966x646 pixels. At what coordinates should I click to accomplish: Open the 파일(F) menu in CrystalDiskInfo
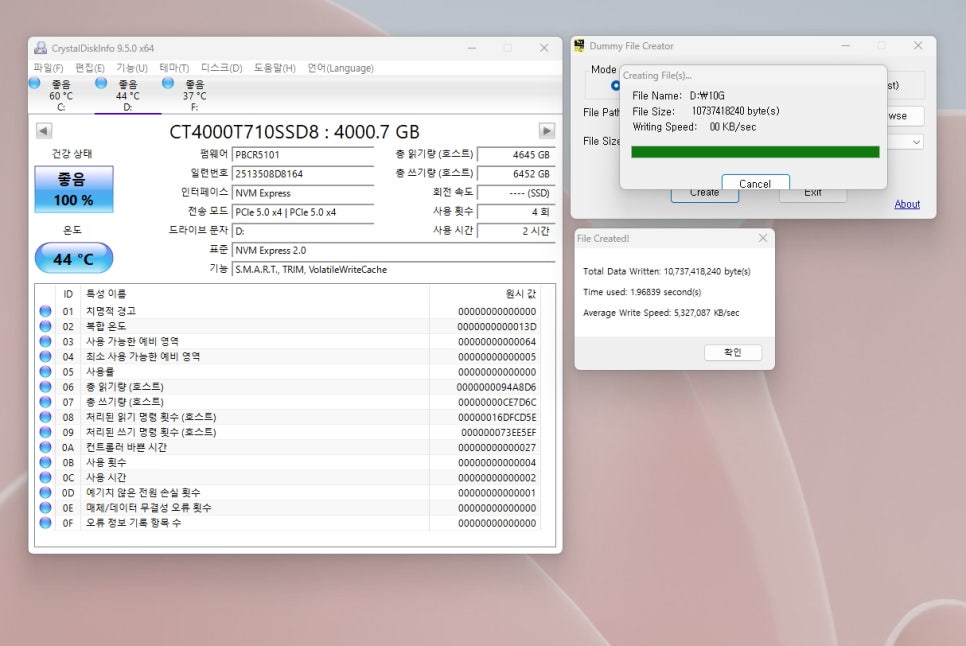pos(48,68)
